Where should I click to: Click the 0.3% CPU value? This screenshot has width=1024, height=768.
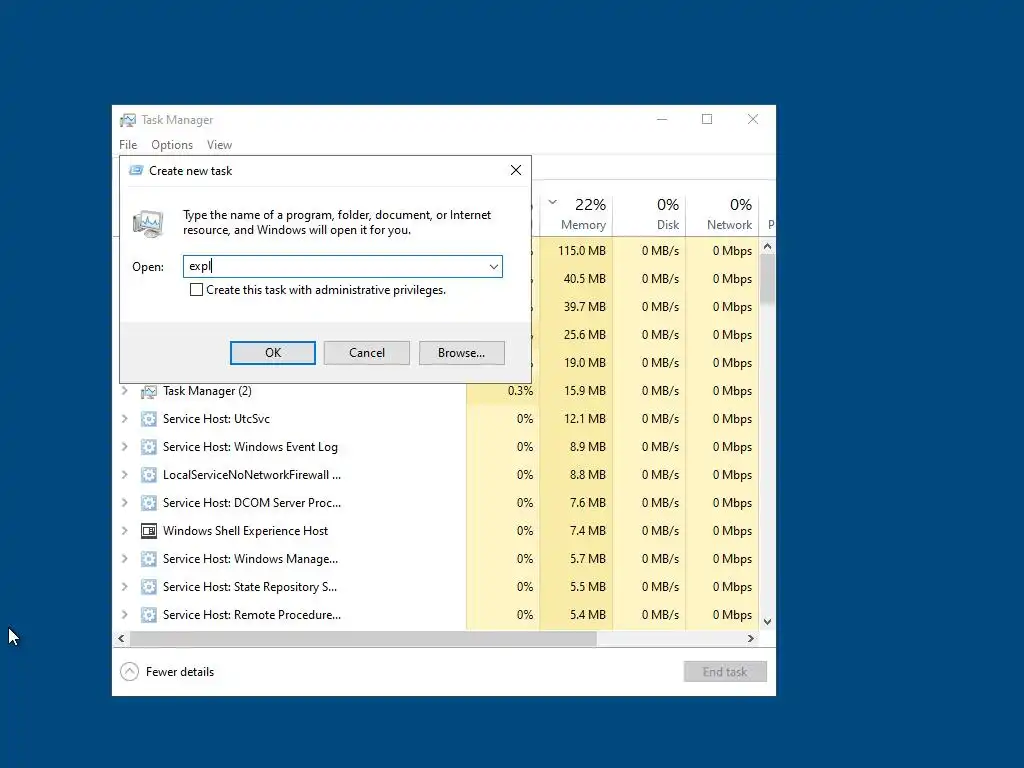click(x=520, y=391)
